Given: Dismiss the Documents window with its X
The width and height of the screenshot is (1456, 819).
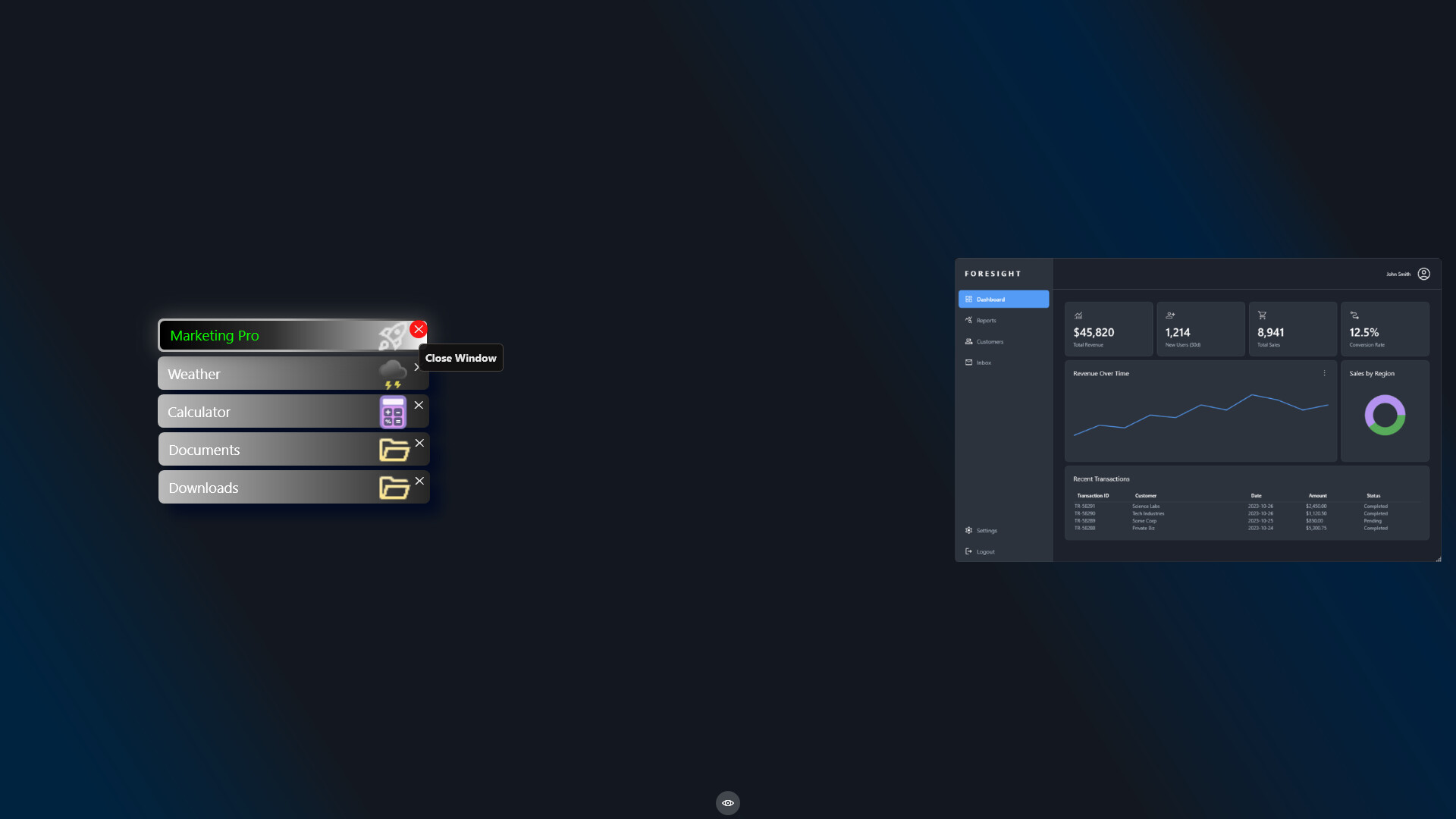Looking at the screenshot, I should 419,443.
